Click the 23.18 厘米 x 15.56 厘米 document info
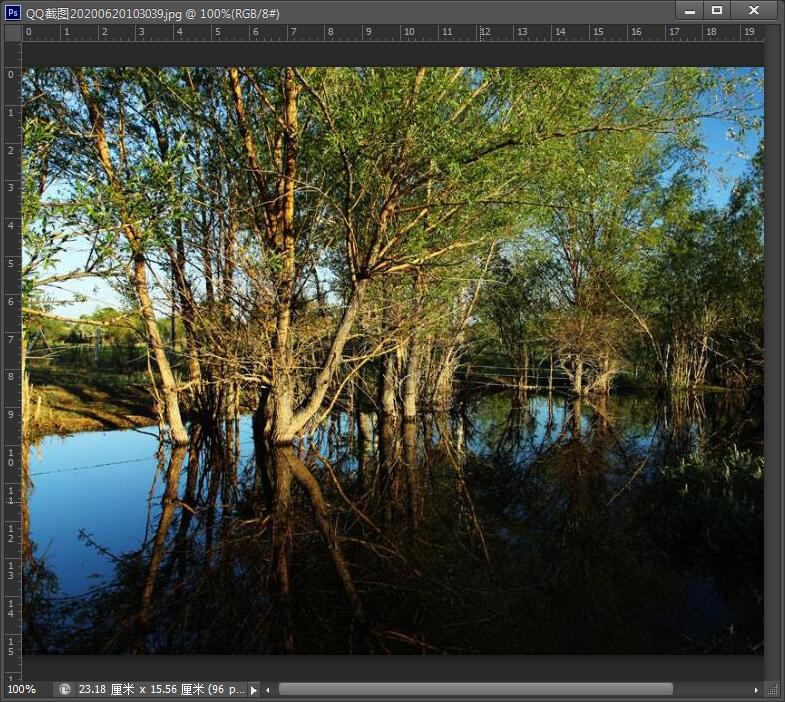Image resolution: width=785 pixels, height=702 pixels. (x=160, y=689)
